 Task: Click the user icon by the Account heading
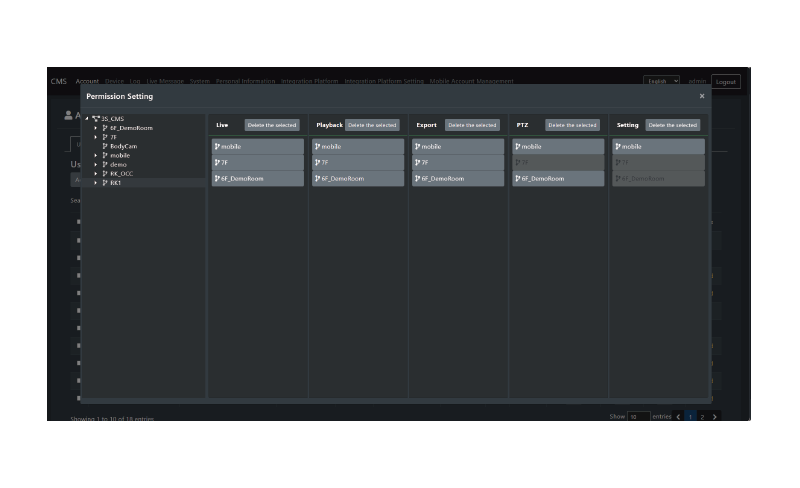68,115
